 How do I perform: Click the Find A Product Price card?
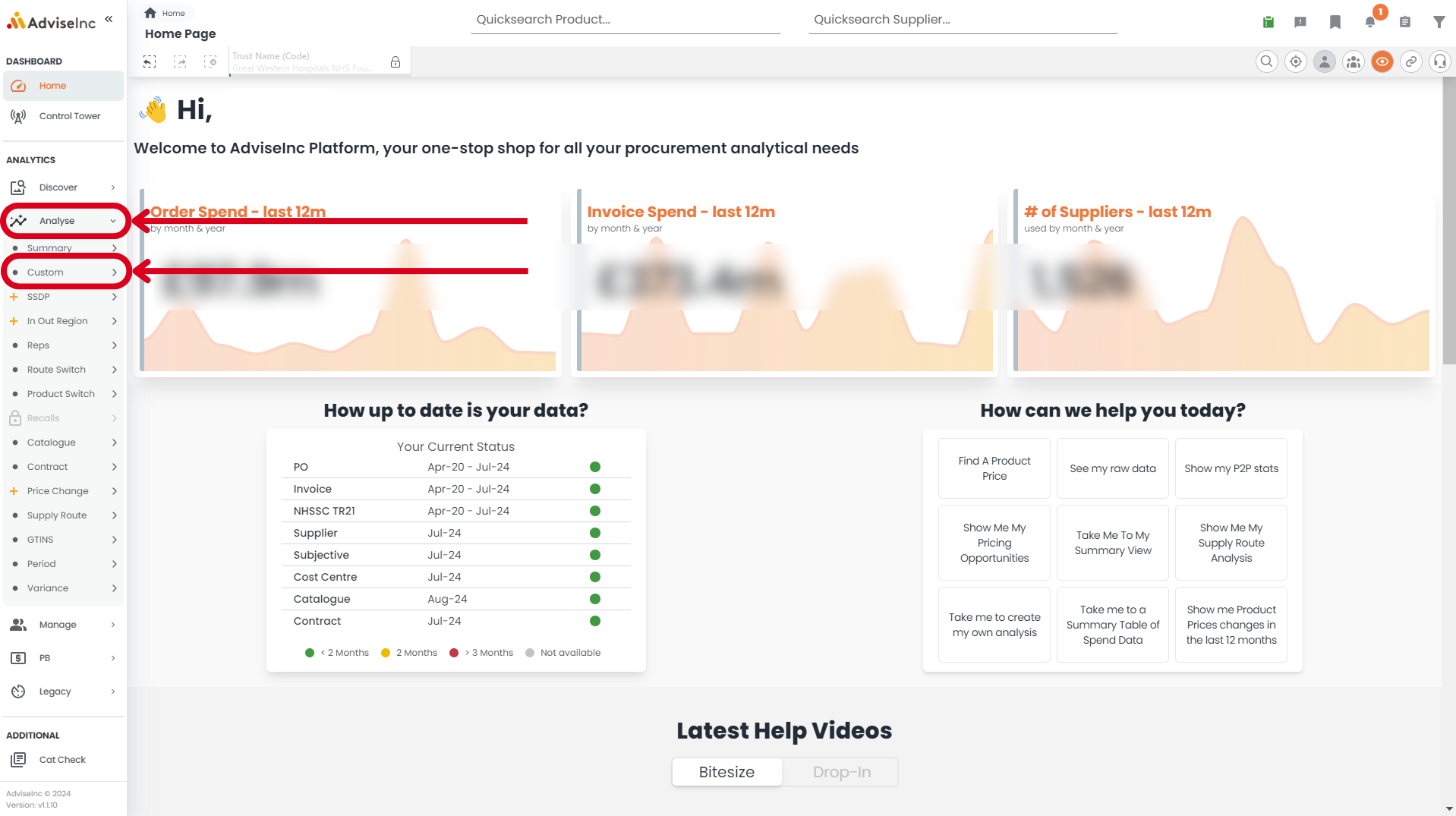994,468
